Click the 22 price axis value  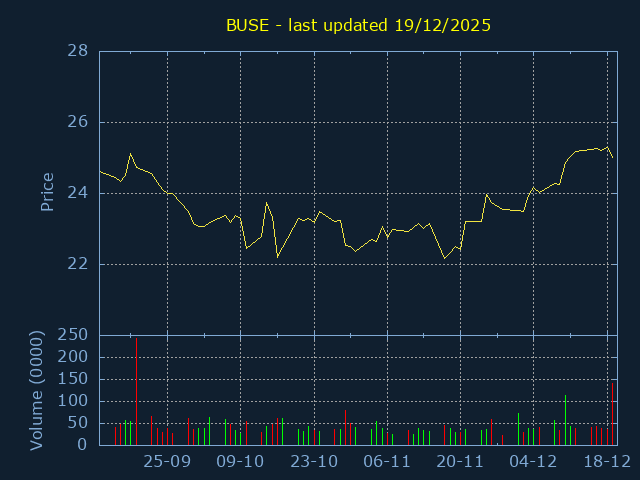[77, 264]
